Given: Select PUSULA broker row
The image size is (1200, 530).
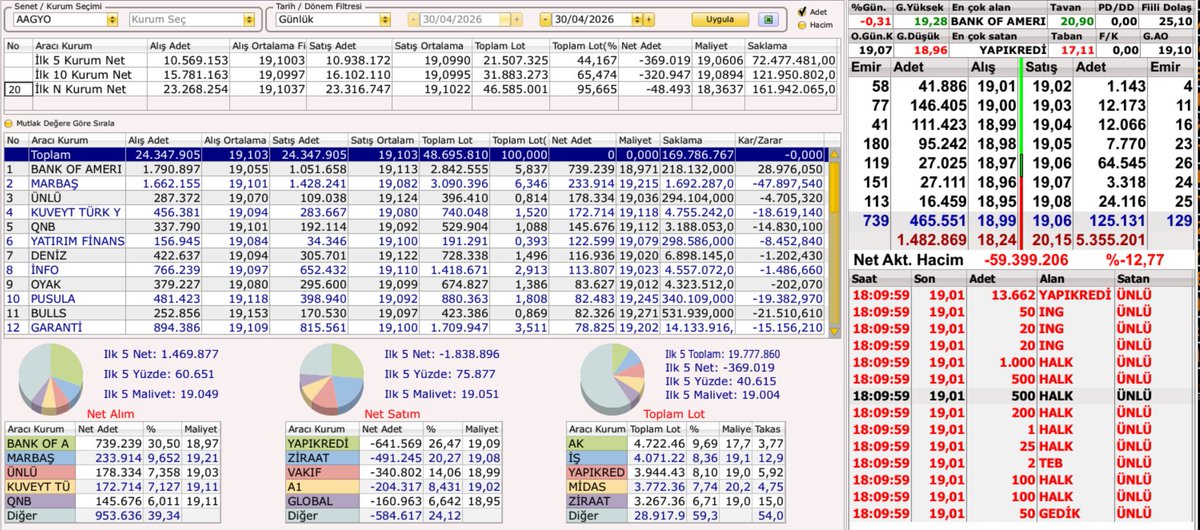Looking at the screenshot, I should (415, 298).
